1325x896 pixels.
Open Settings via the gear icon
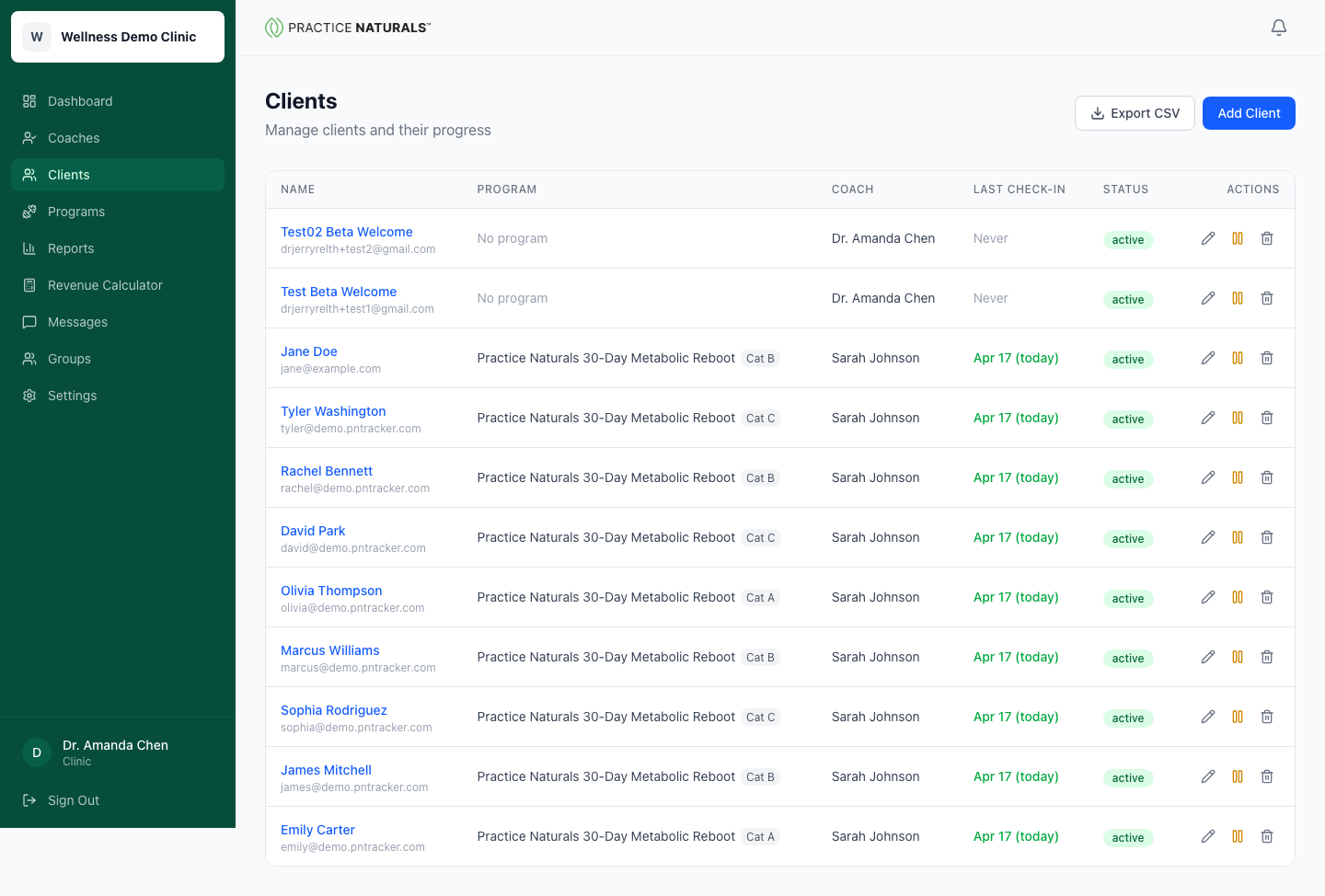[x=30, y=396]
